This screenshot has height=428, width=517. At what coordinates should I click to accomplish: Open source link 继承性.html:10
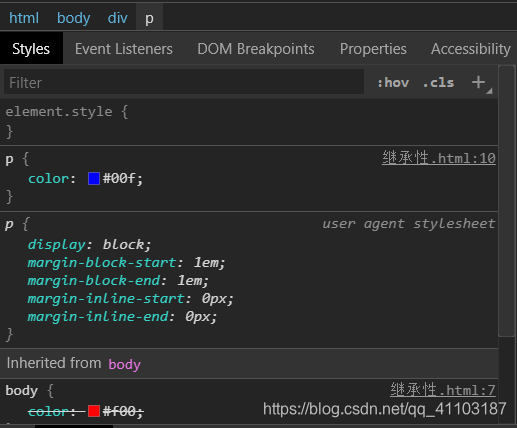439,158
